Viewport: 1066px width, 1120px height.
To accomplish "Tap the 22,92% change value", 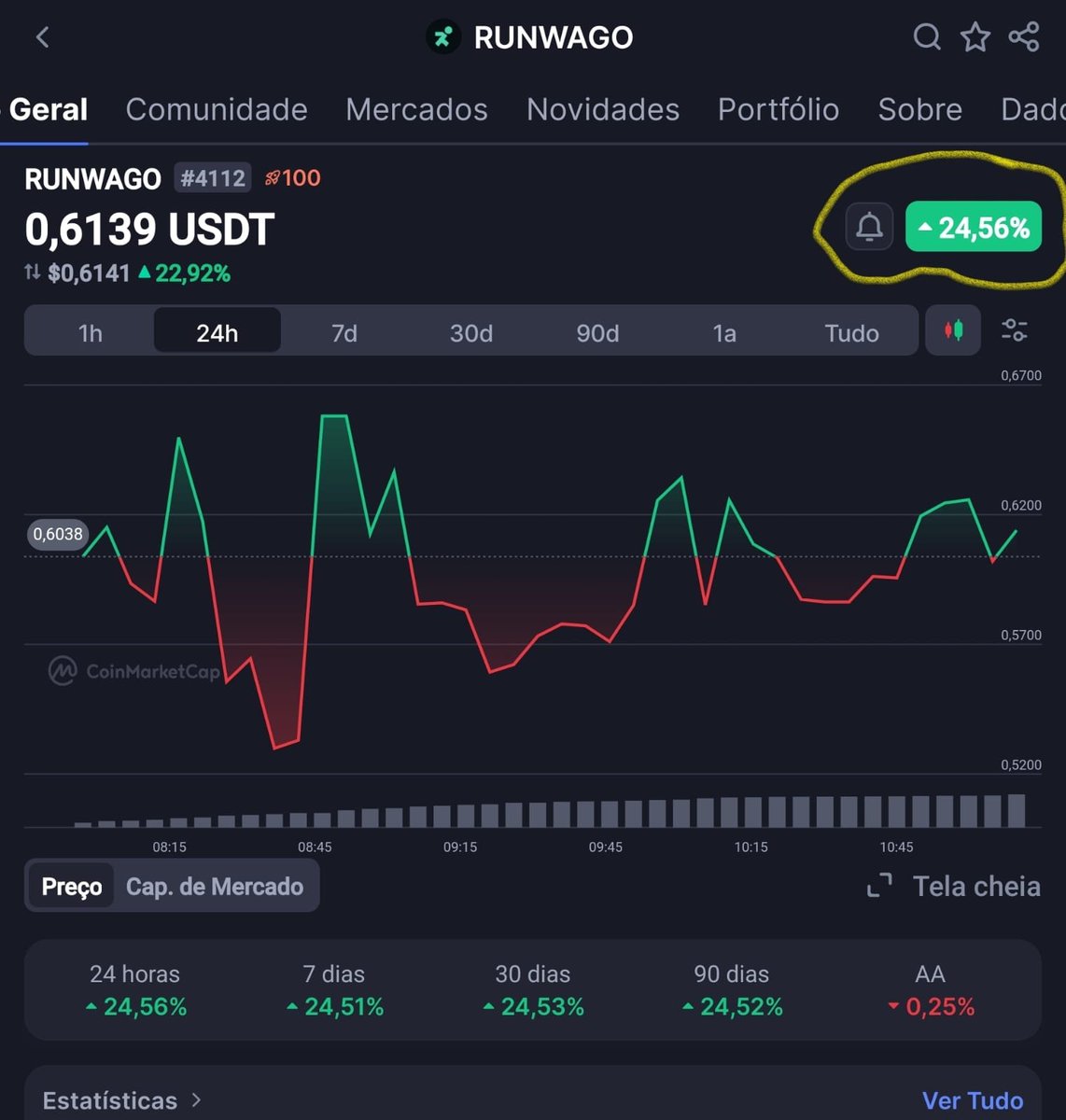I will pos(184,273).
